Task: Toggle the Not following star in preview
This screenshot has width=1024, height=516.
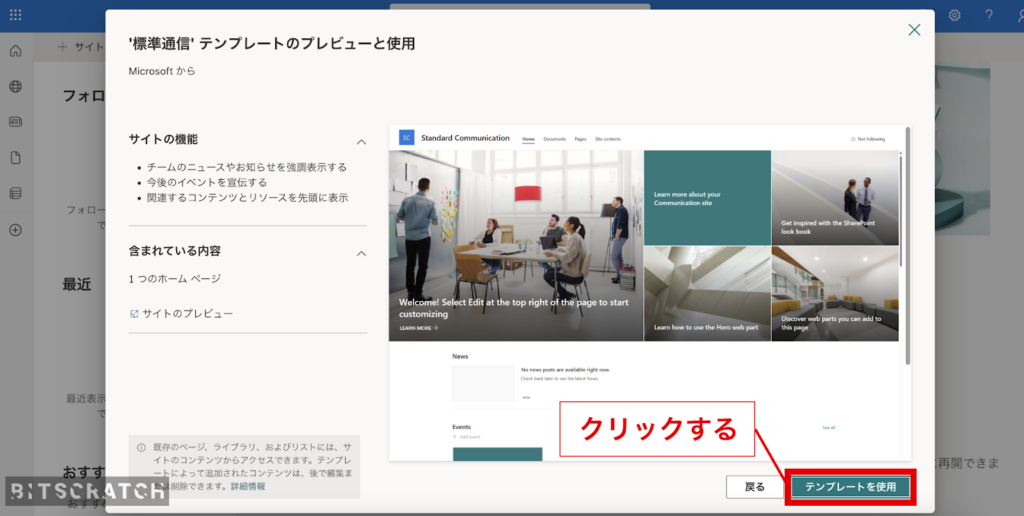Action: (x=867, y=139)
